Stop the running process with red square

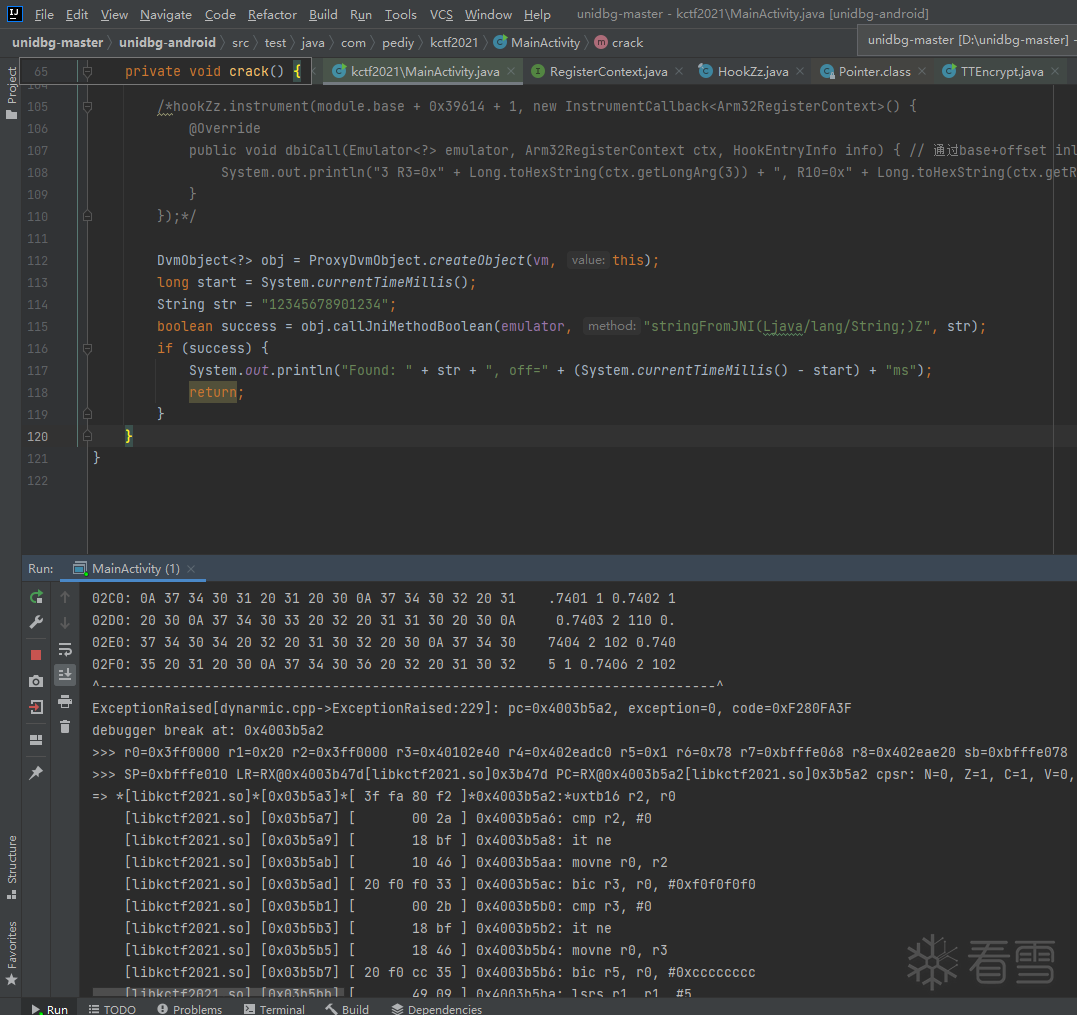tap(36, 654)
